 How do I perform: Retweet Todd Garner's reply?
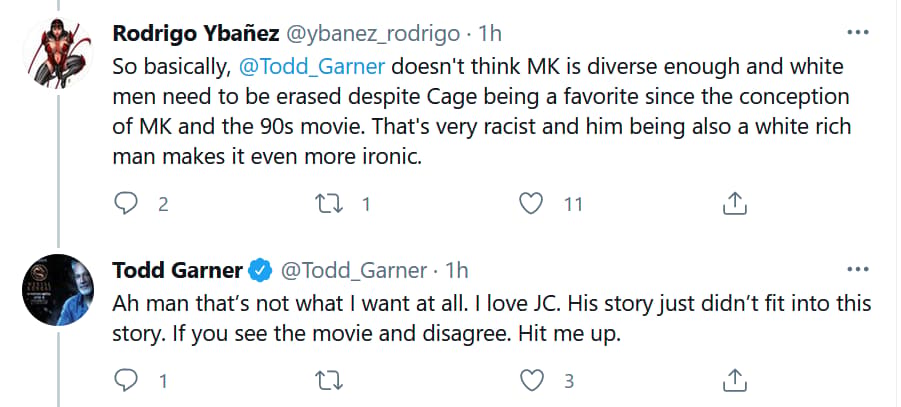329,381
